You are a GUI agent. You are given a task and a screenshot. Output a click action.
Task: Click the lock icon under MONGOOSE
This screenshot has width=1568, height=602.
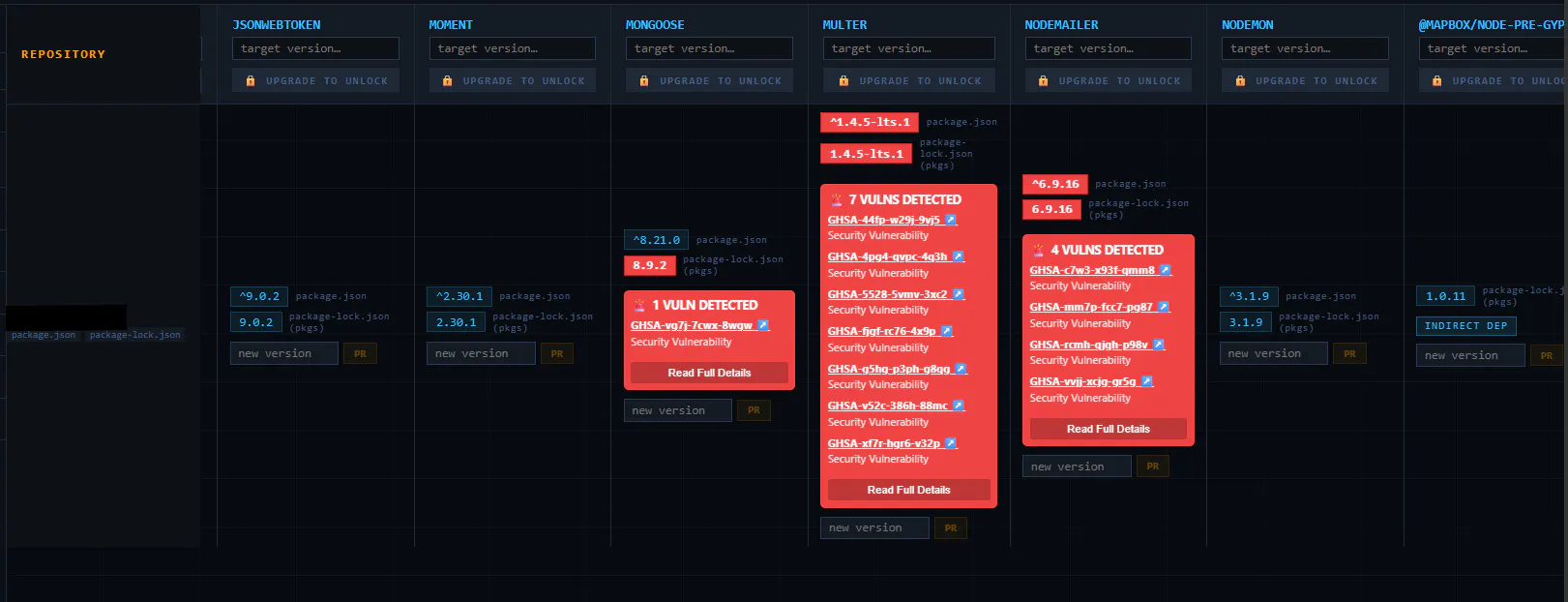644,81
